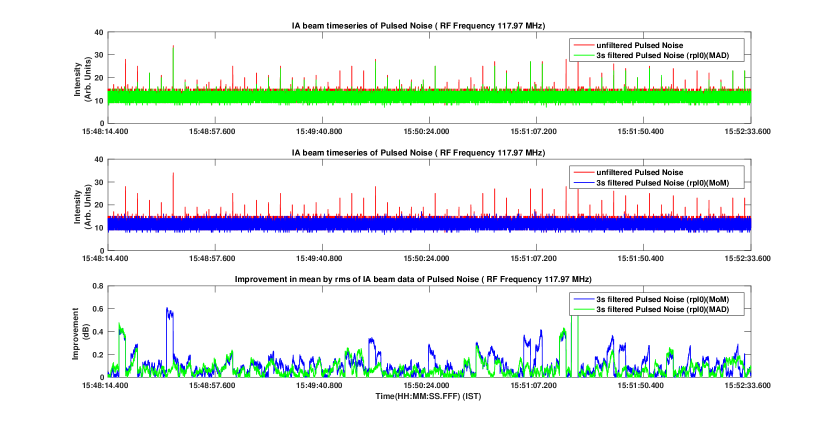Click 'Time(HH:MM:SS.FFF) (IST)' x-axis label
Screen dimensions: 830x424
(428, 396)
